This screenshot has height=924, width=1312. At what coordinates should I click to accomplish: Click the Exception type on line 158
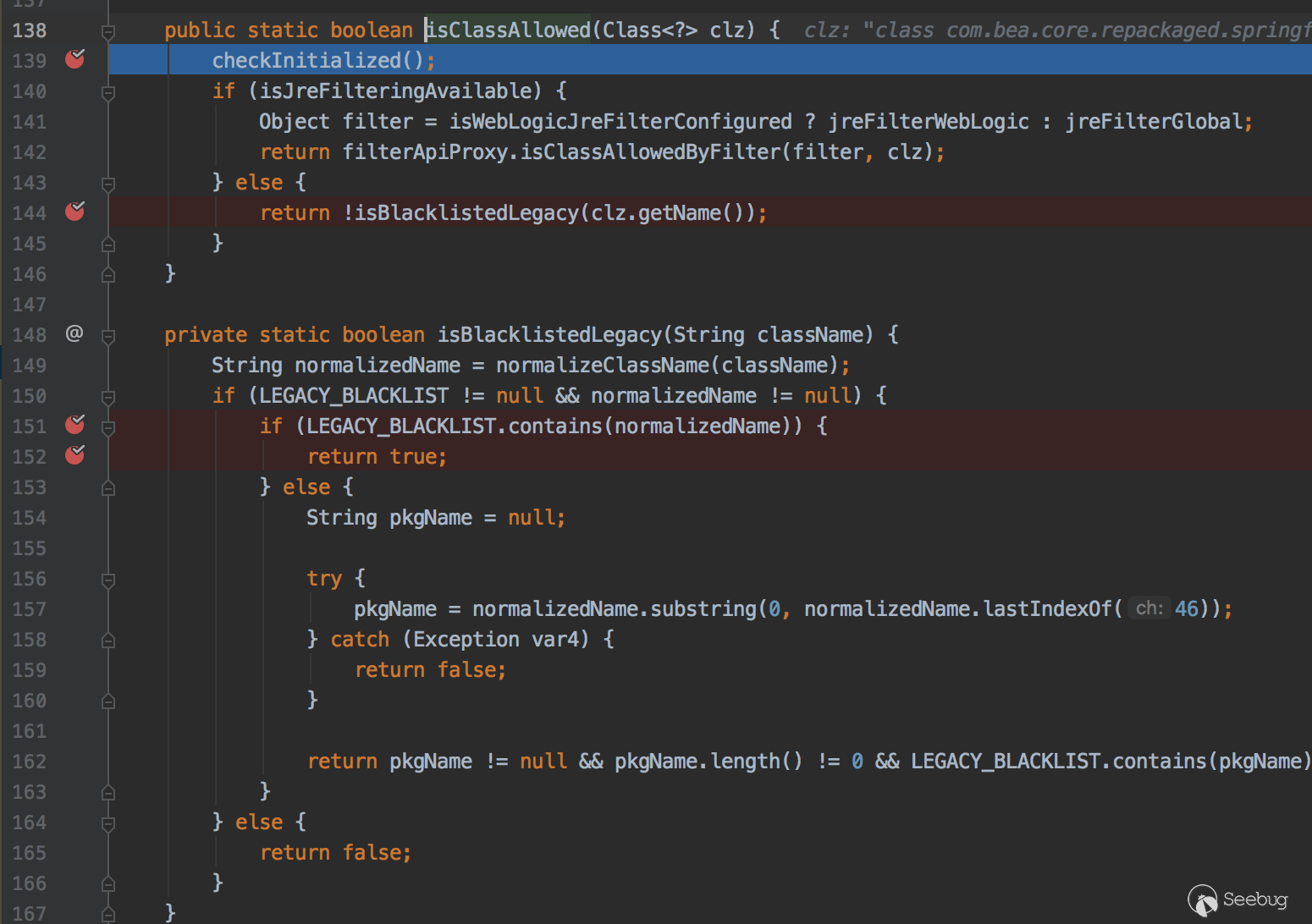466,639
